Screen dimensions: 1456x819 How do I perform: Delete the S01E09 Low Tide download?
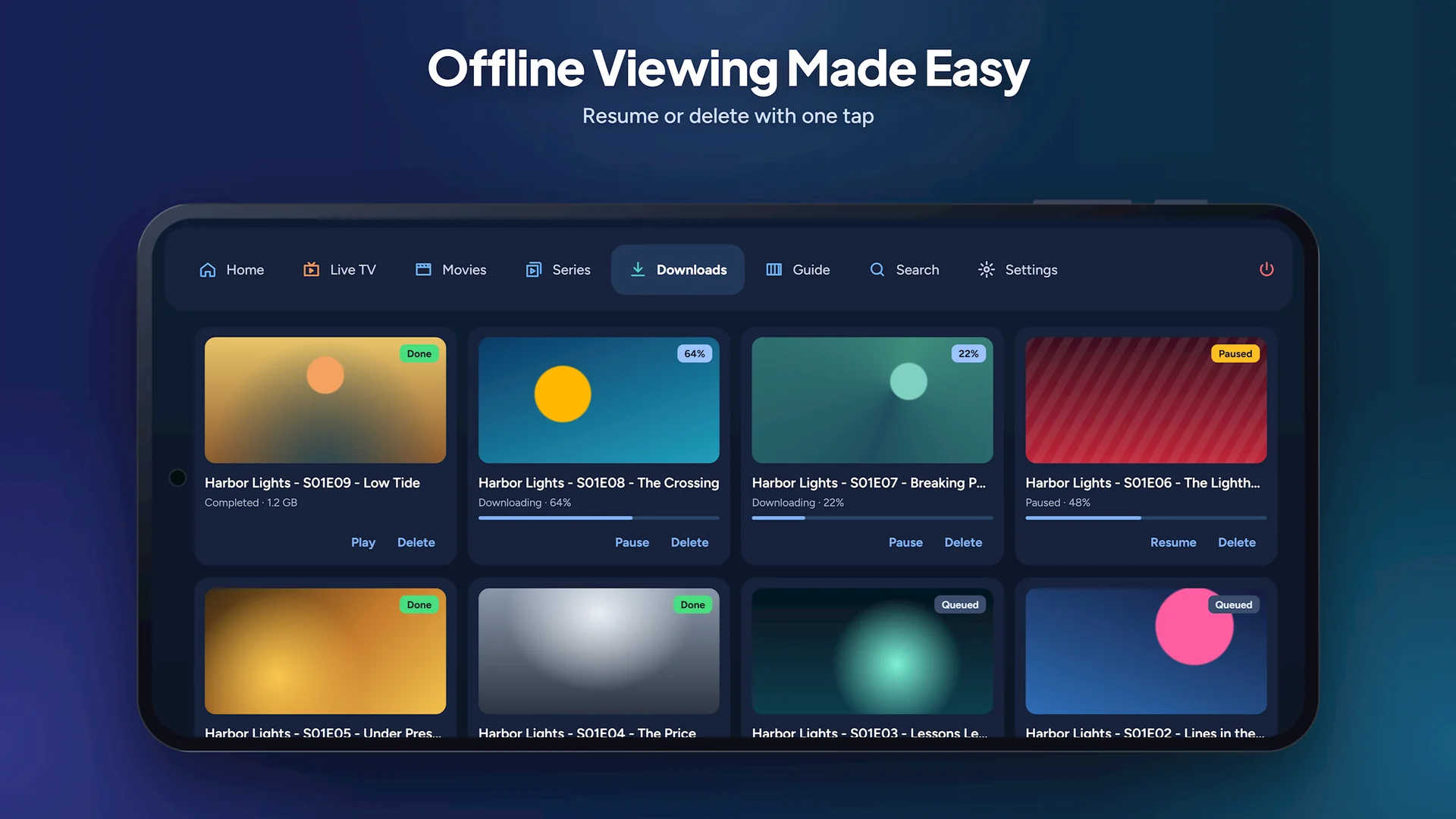pos(416,542)
